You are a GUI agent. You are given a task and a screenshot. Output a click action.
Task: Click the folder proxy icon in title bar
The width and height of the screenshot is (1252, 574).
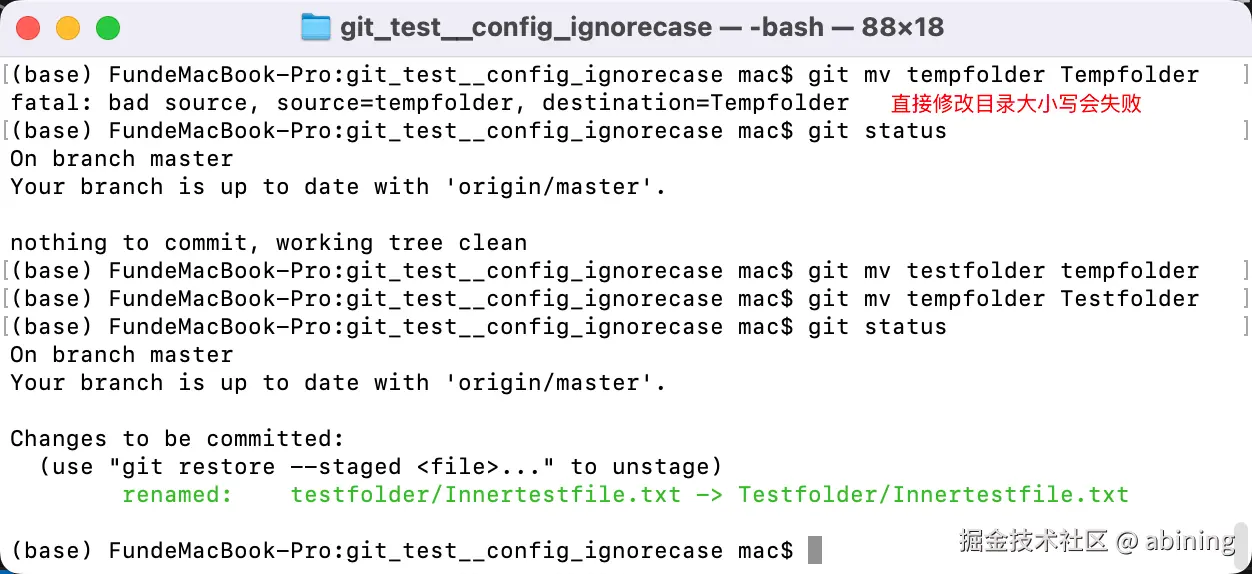(315, 27)
